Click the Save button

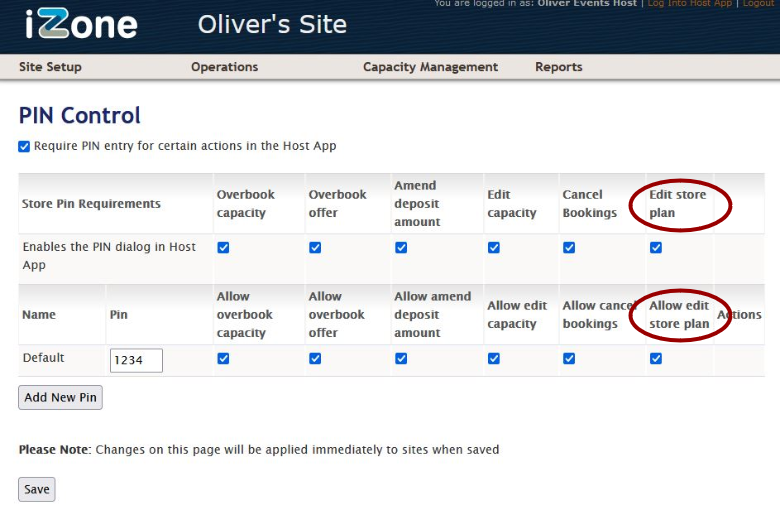click(37, 490)
